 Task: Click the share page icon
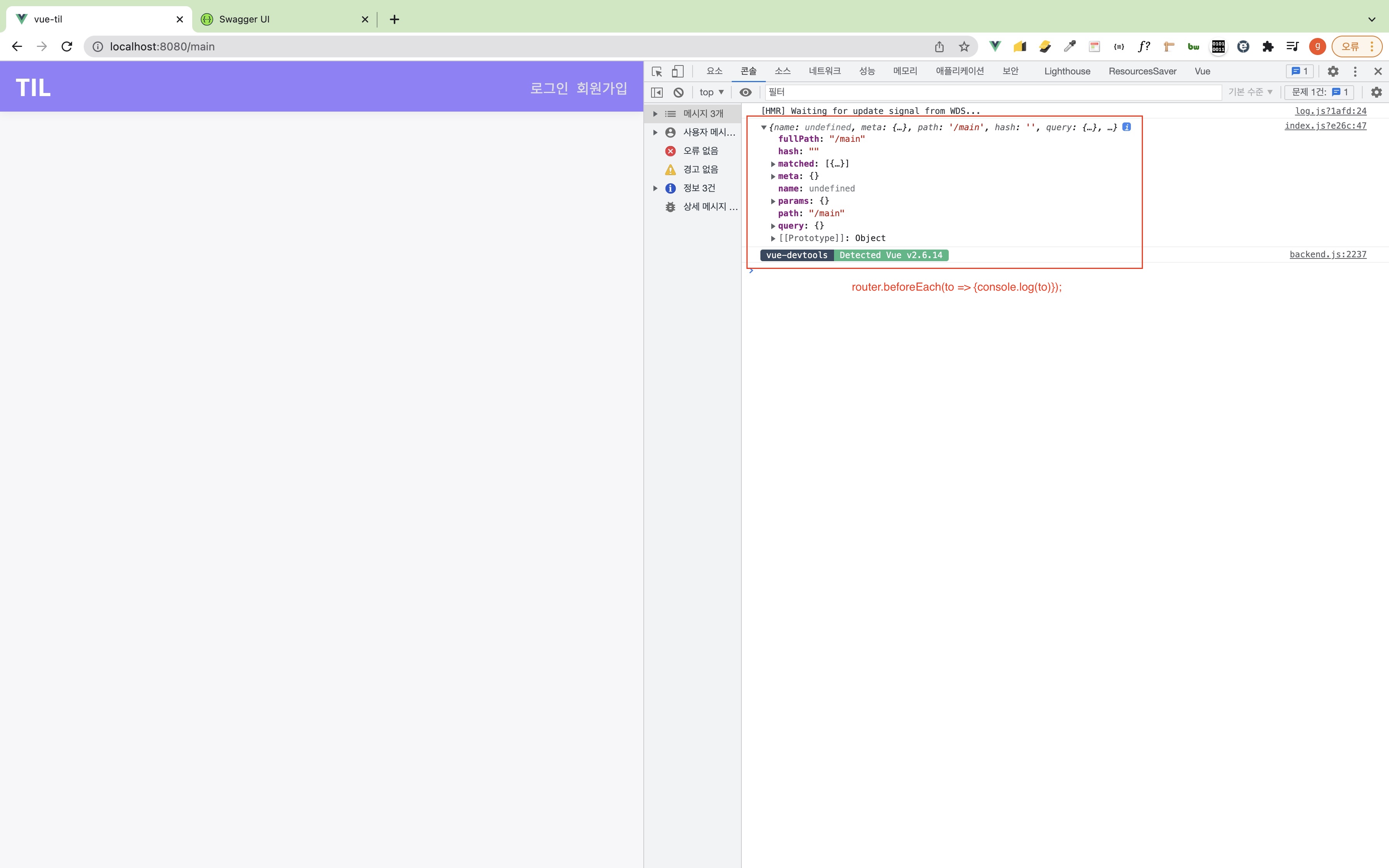coord(939,46)
